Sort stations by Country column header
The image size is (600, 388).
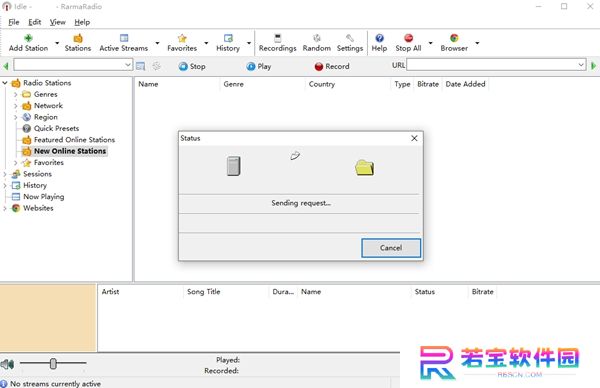(347, 84)
